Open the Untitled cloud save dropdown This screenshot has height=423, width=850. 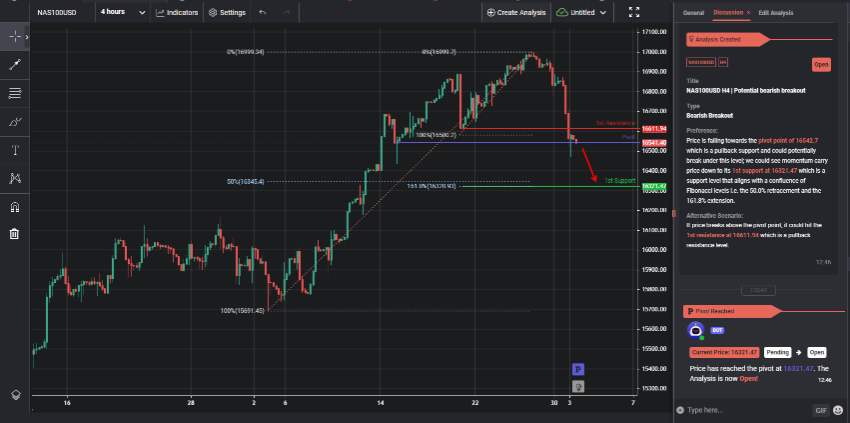pyautogui.click(x=581, y=12)
